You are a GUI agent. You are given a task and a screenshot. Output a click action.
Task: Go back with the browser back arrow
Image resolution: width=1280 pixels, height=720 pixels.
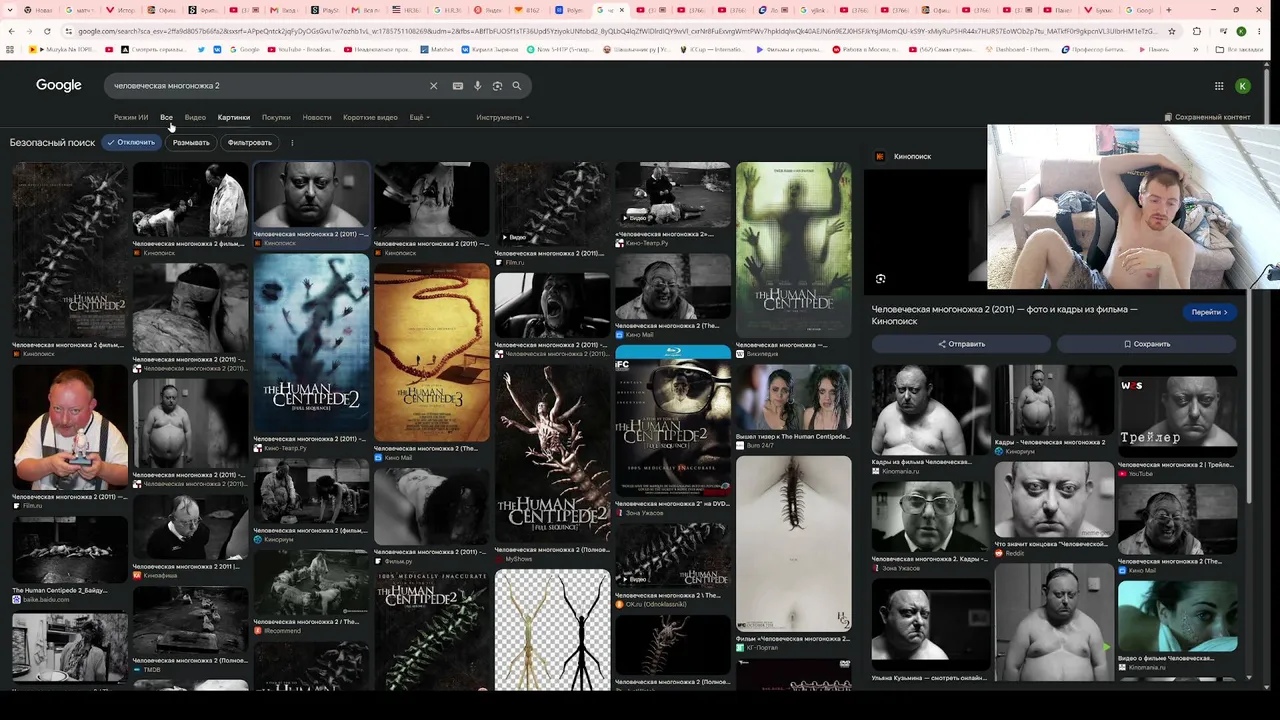point(11,31)
